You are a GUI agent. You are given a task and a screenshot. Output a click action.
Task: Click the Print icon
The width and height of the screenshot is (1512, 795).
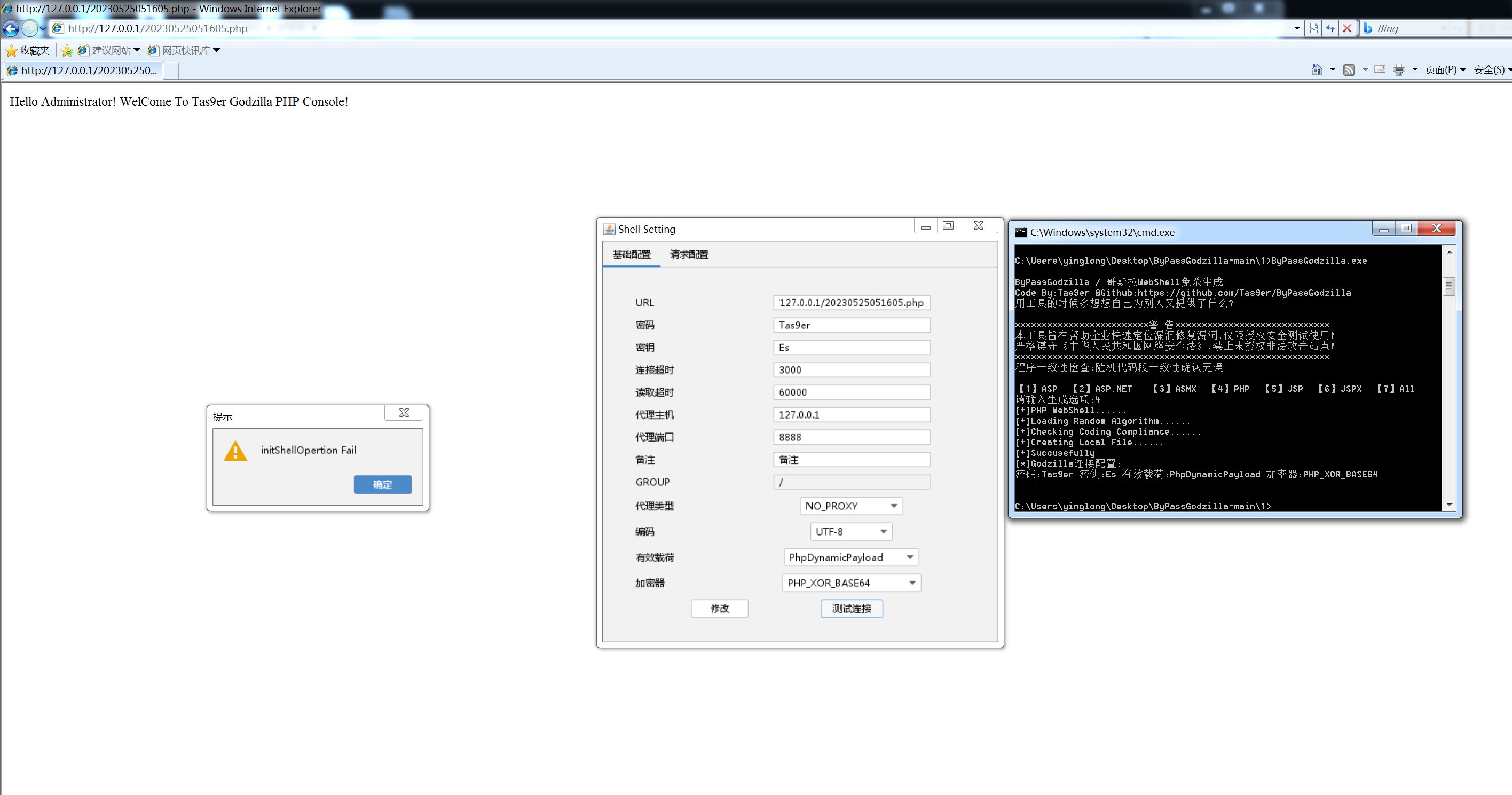click(x=1400, y=69)
